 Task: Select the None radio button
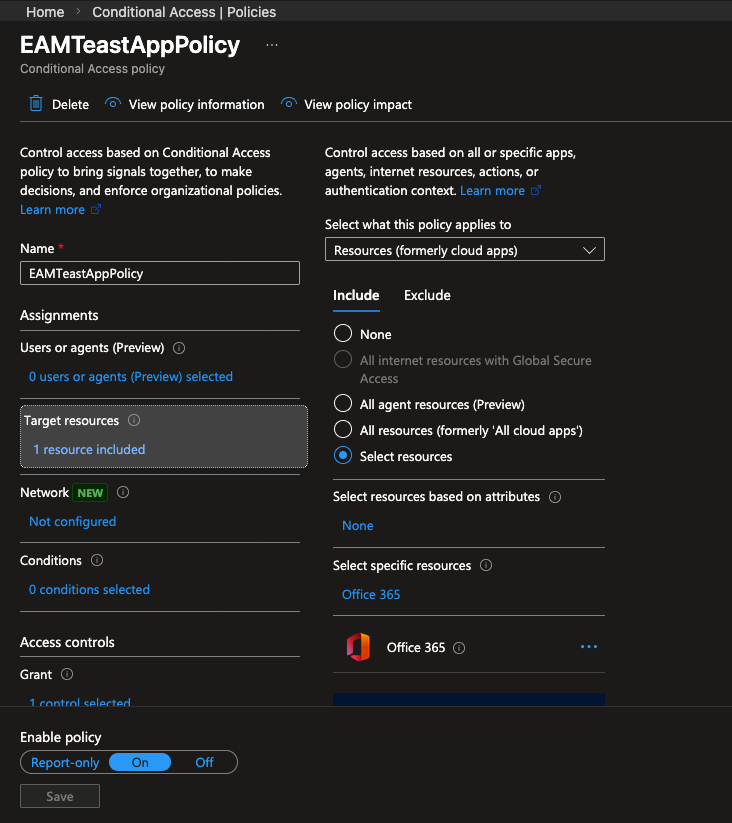click(x=343, y=333)
